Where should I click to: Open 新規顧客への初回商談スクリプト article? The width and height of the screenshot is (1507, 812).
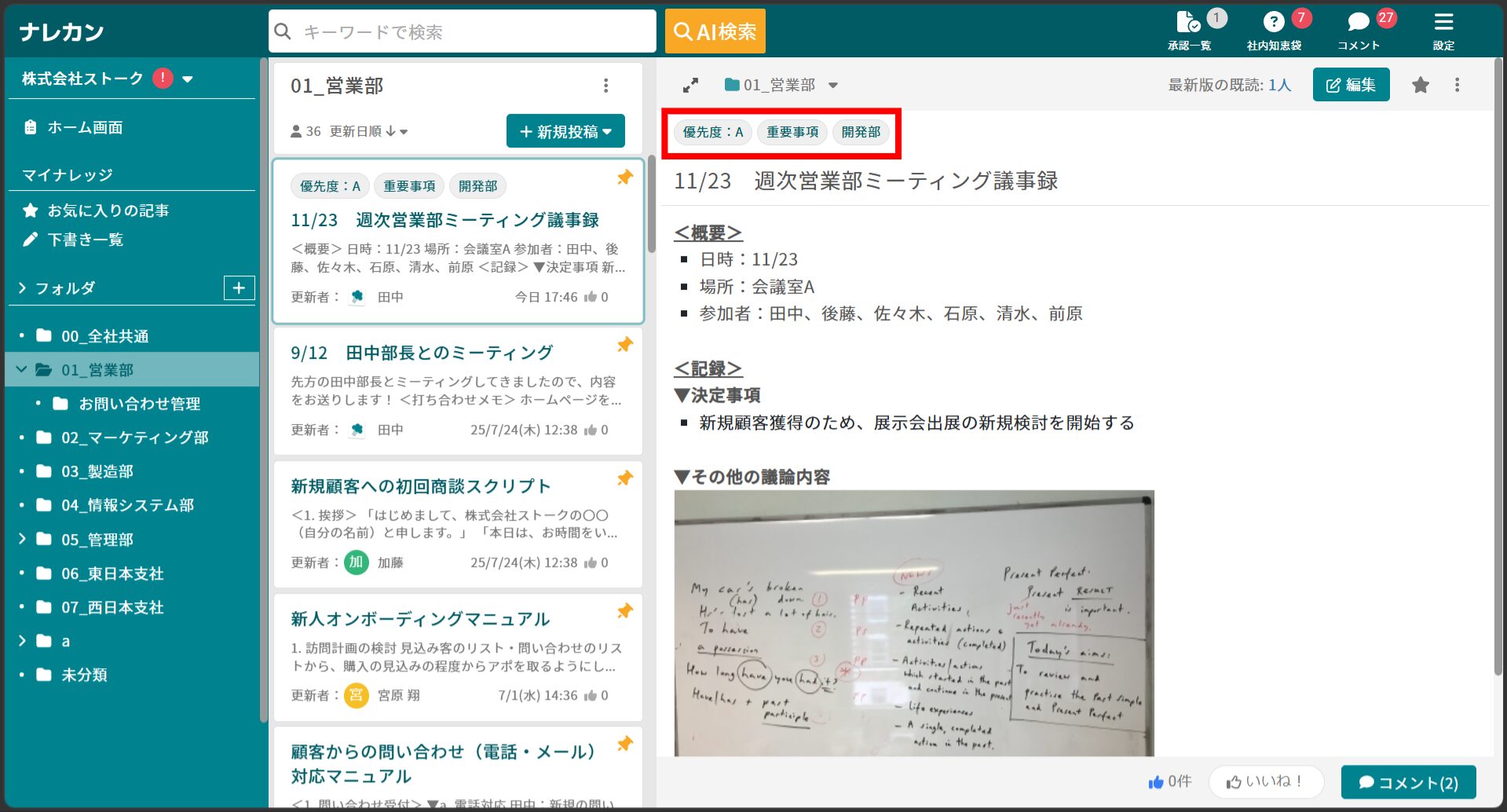pyautogui.click(x=421, y=486)
